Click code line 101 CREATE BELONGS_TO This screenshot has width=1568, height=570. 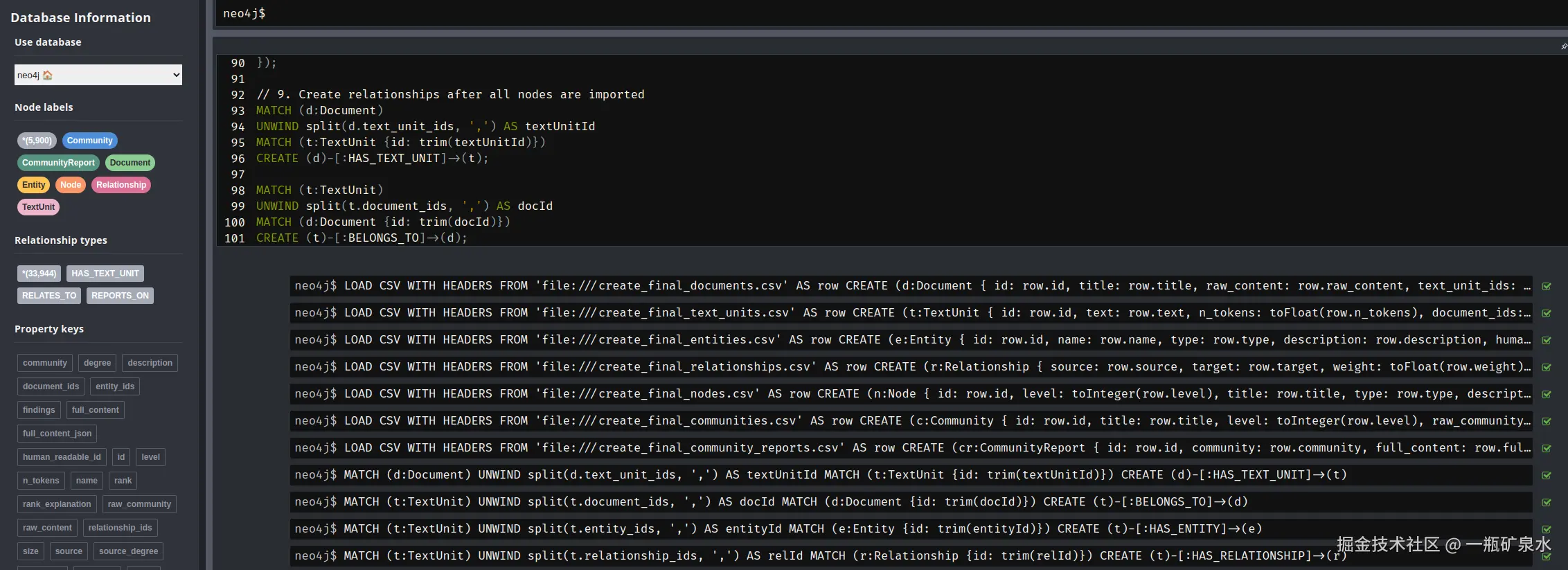(x=362, y=238)
